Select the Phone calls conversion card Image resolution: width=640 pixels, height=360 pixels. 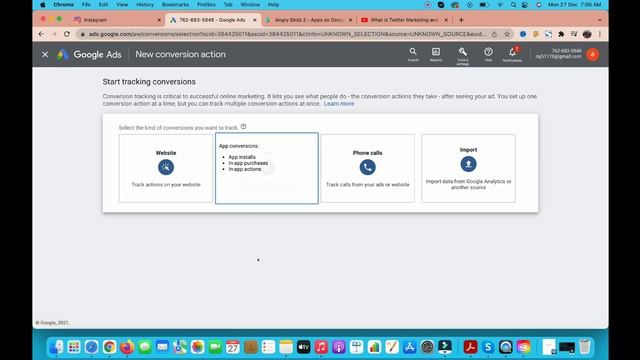[x=367, y=168]
